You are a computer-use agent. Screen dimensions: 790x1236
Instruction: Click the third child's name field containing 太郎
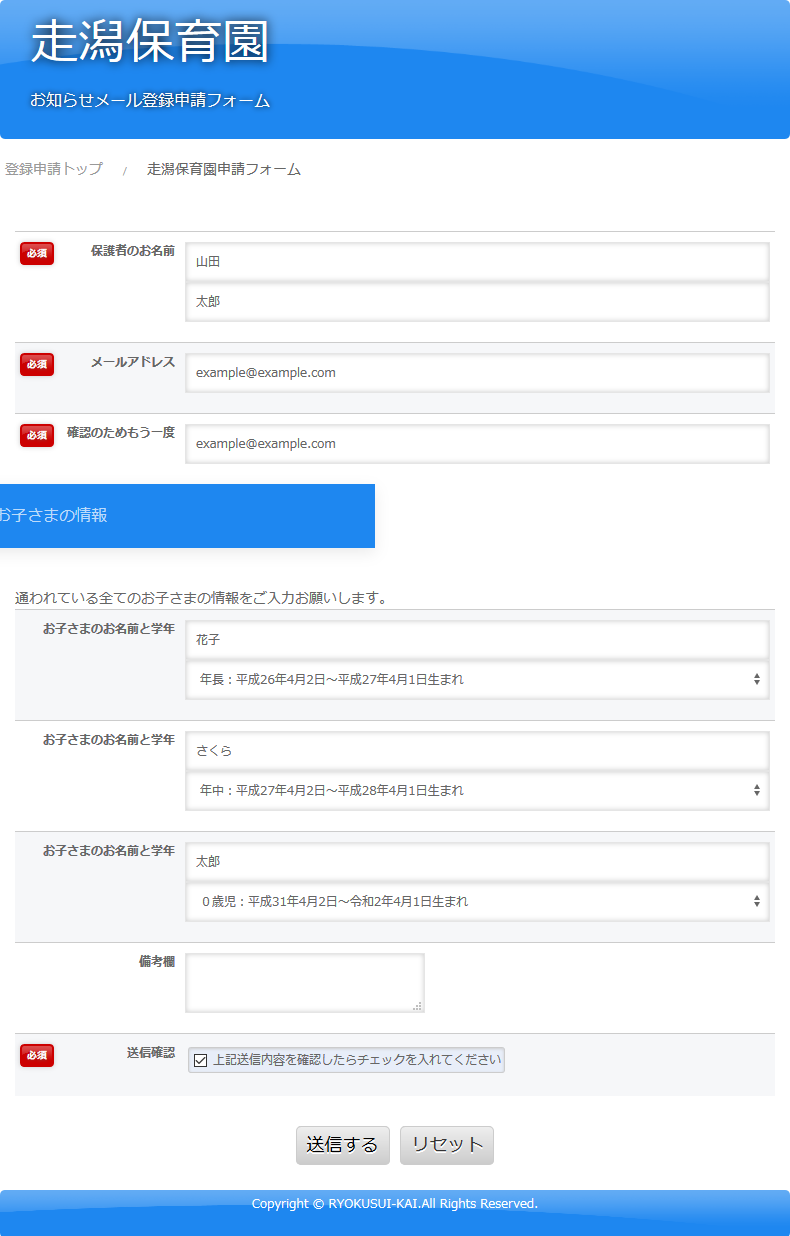[x=477, y=862]
